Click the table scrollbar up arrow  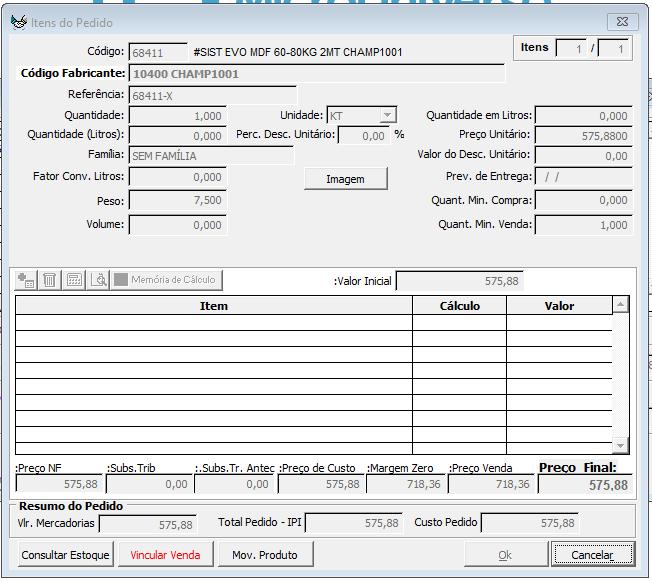[x=620, y=304]
